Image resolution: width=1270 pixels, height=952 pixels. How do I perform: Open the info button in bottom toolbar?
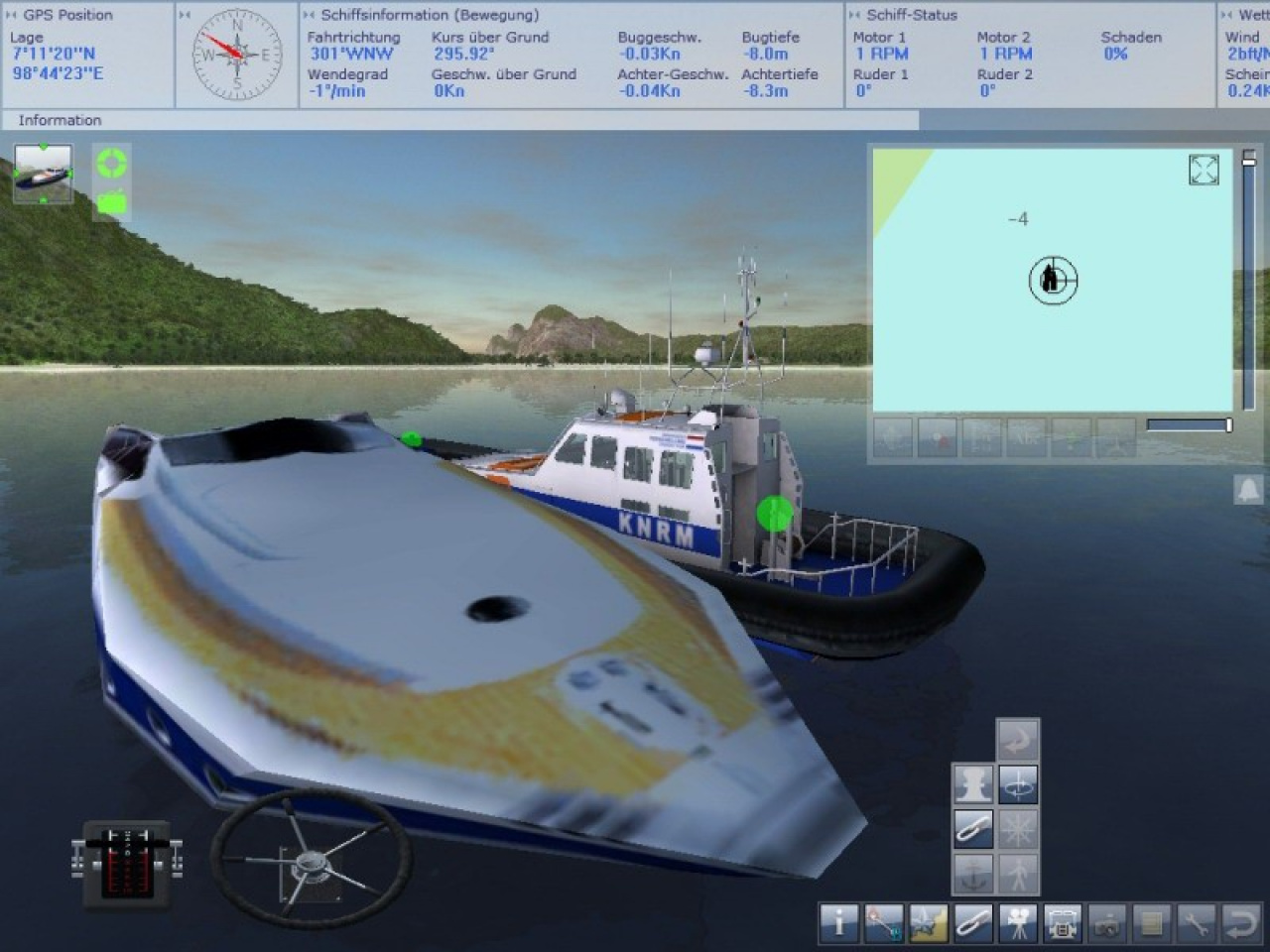pos(838,923)
